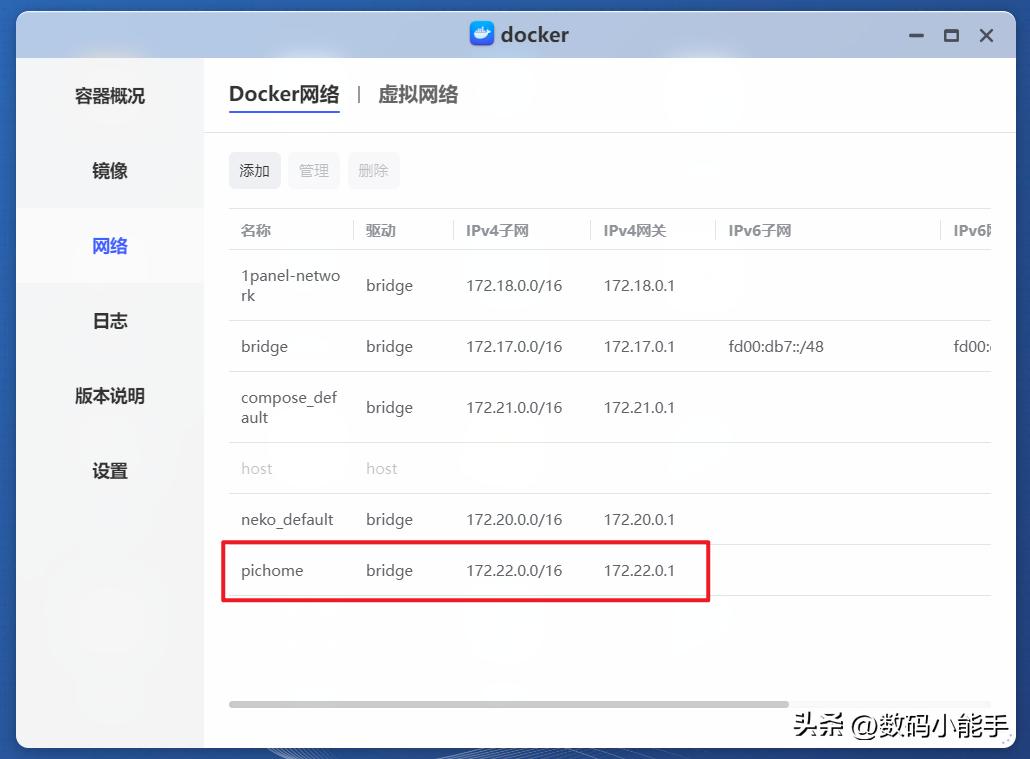Screen dimensions: 1030x759
Task: Maximize the docker window
Action: (x=951, y=35)
